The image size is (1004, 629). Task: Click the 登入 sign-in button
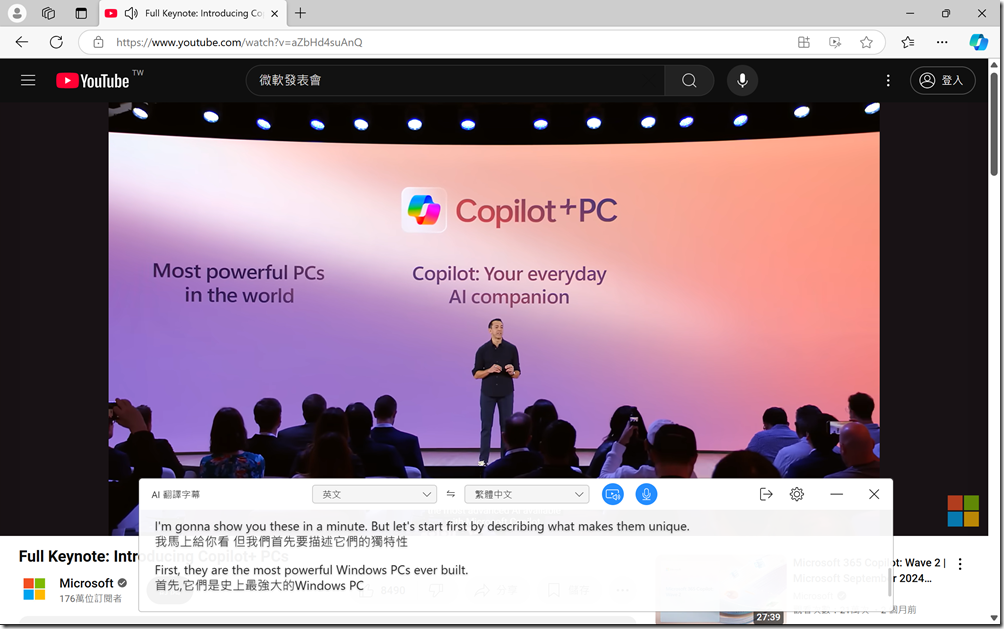(943, 80)
